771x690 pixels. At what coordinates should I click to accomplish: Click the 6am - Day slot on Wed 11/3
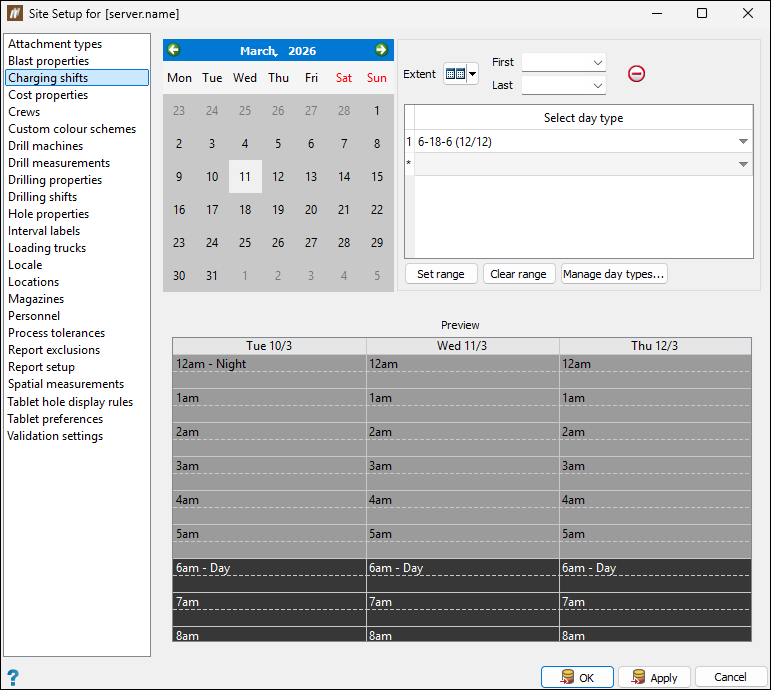(462, 575)
